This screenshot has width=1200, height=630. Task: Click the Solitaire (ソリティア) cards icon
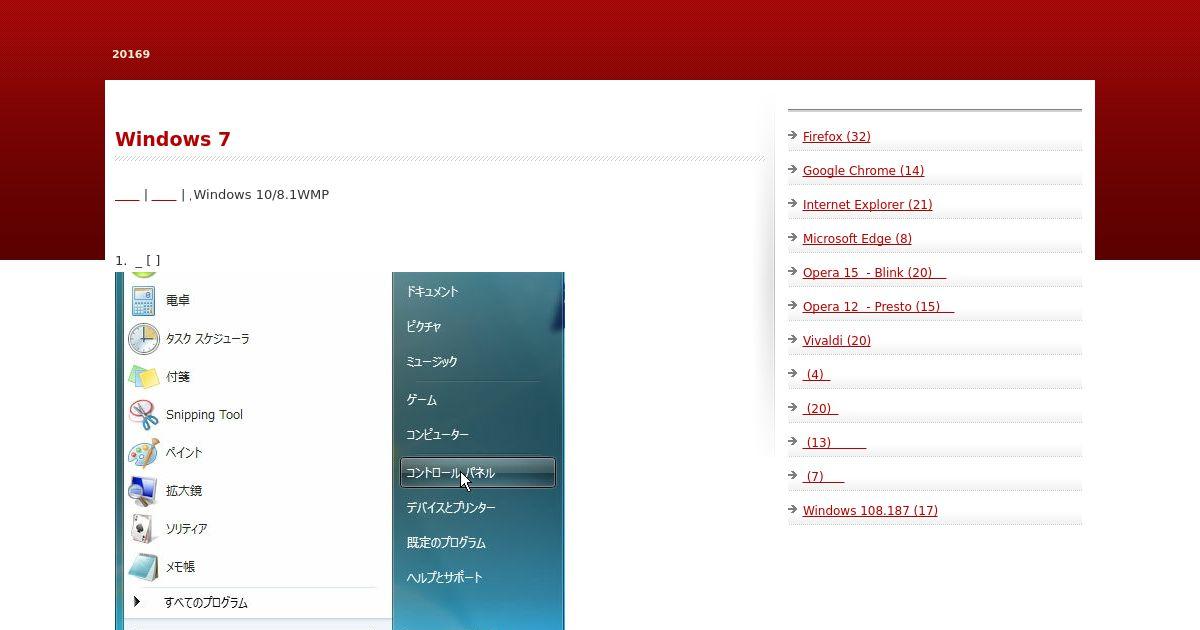tap(144, 529)
